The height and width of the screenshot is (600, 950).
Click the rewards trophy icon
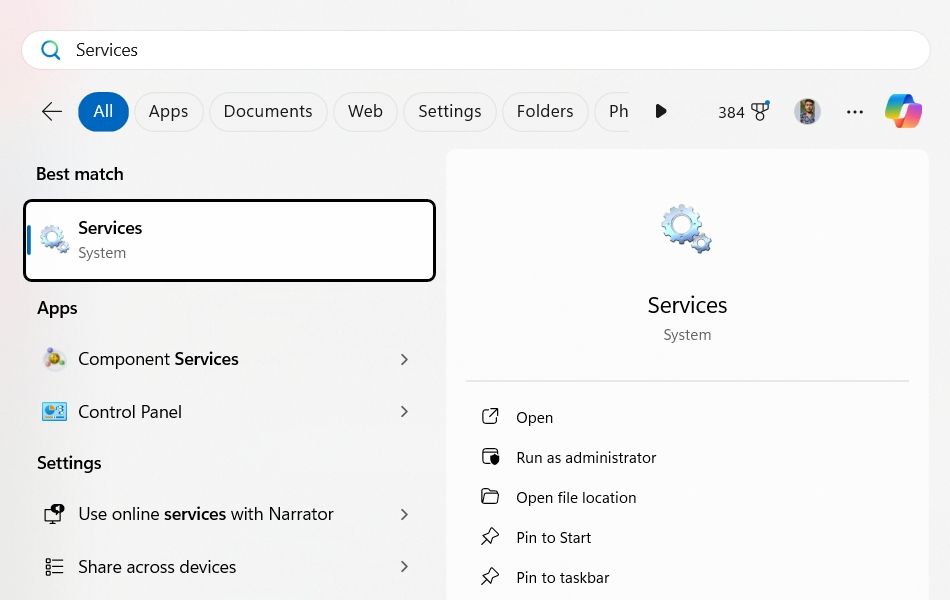pos(760,111)
